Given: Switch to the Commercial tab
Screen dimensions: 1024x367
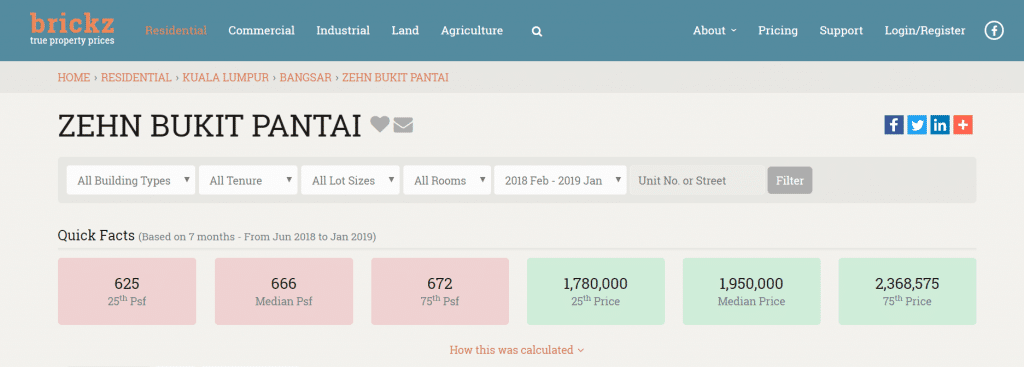Looking at the screenshot, I should pos(261,31).
